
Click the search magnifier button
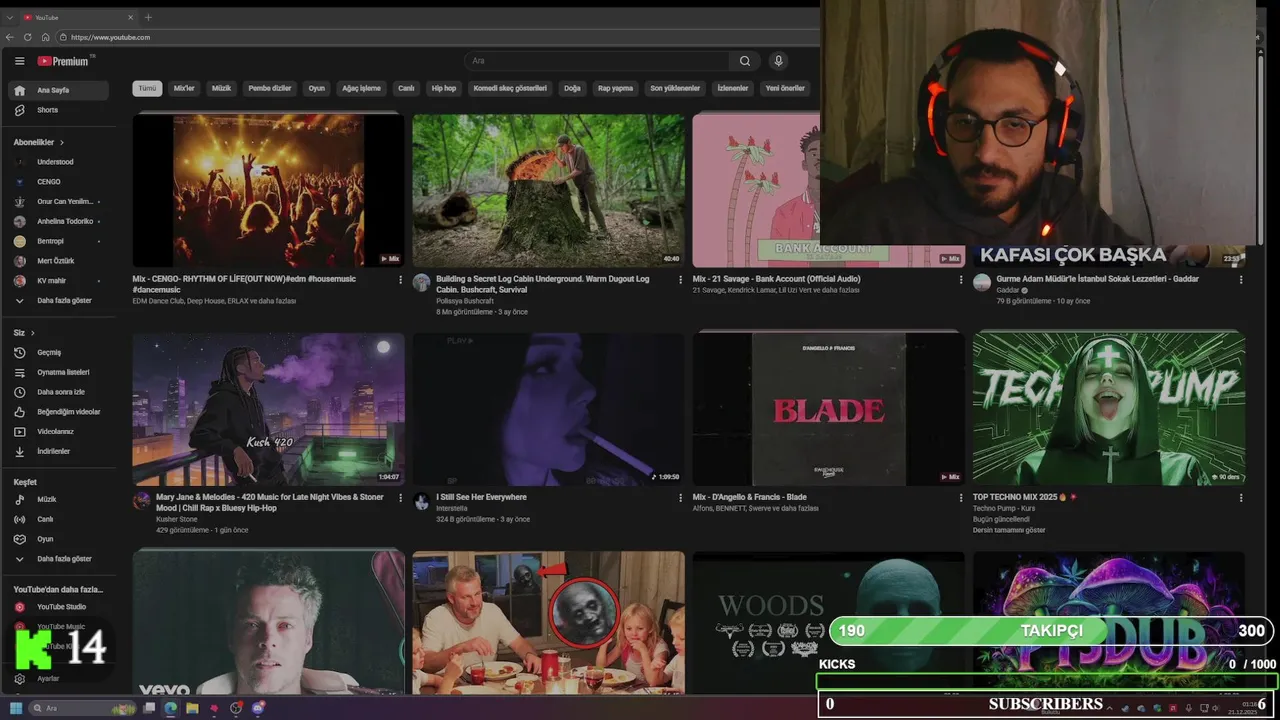coord(745,61)
